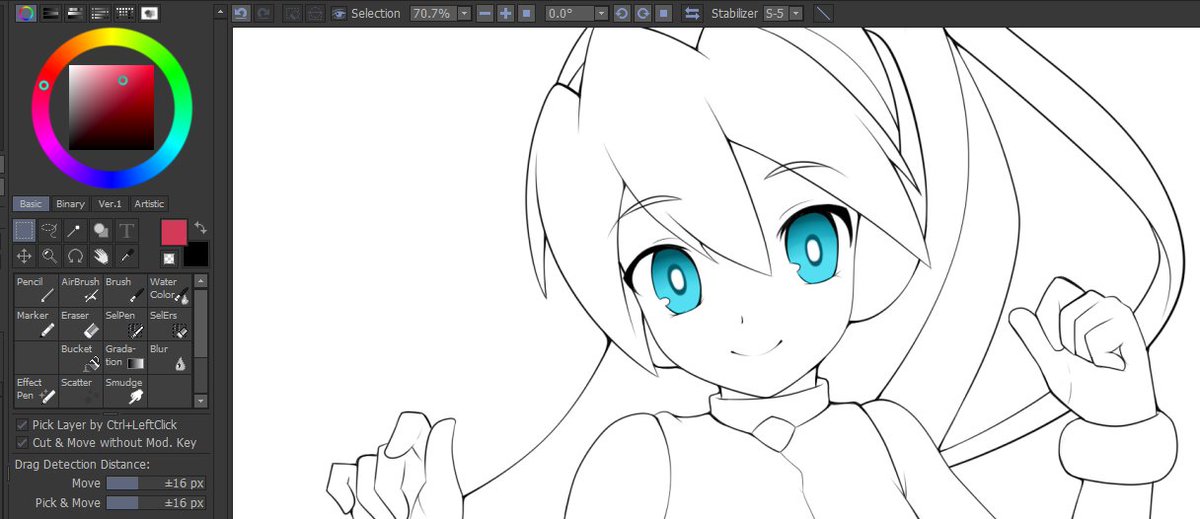
Task: Zoom out with the minus button
Action: click(485, 13)
